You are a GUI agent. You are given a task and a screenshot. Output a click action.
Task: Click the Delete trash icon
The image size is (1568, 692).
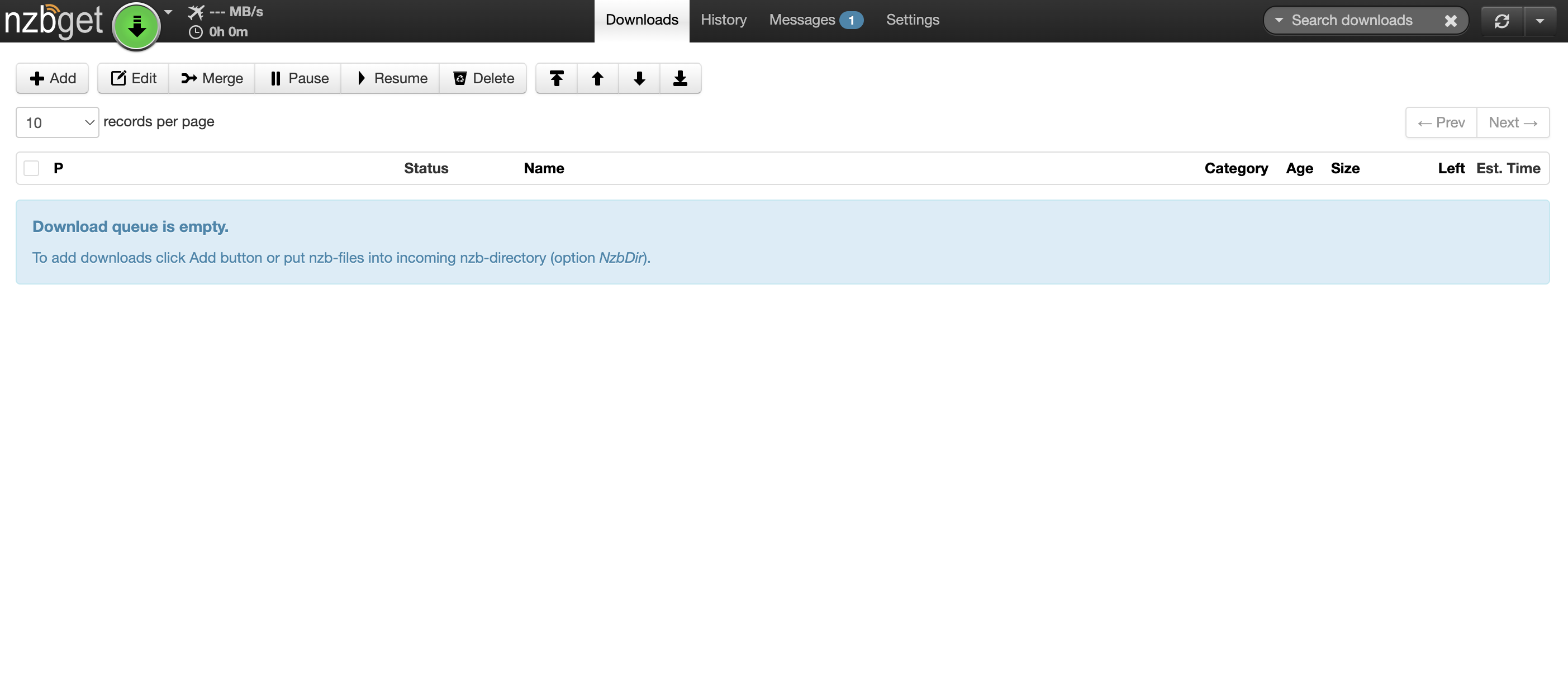click(483, 78)
